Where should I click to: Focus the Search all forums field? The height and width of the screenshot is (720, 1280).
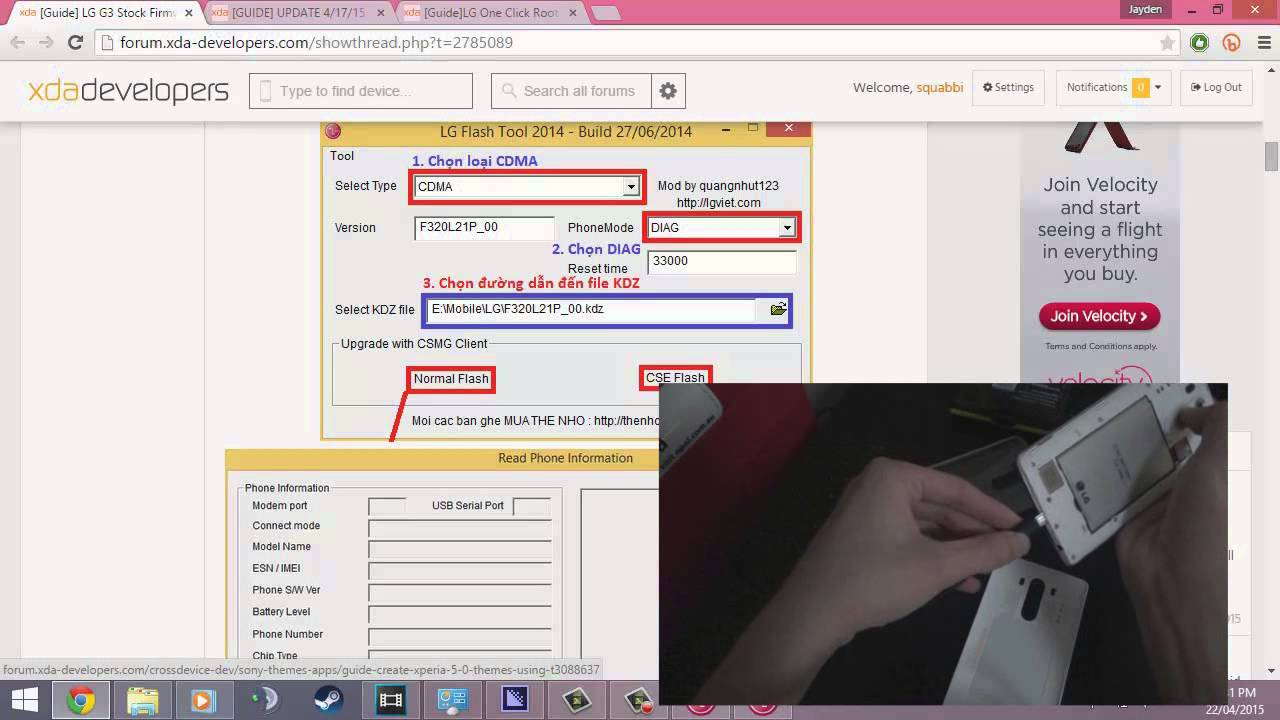[571, 91]
